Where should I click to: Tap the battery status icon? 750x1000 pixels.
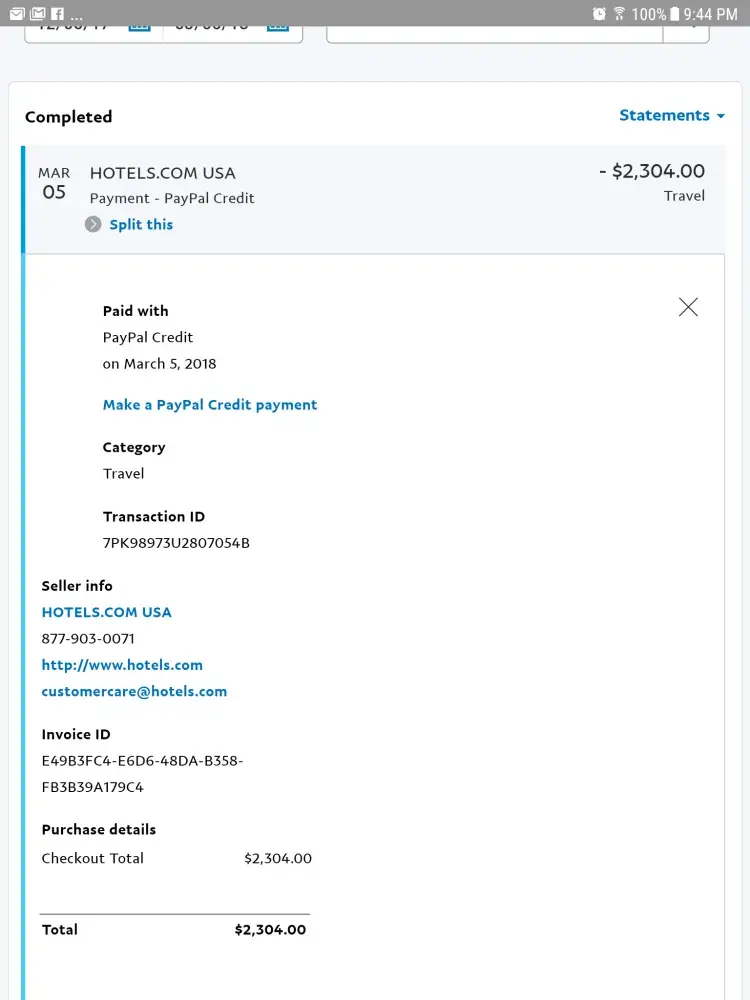click(x=674, y=14)
